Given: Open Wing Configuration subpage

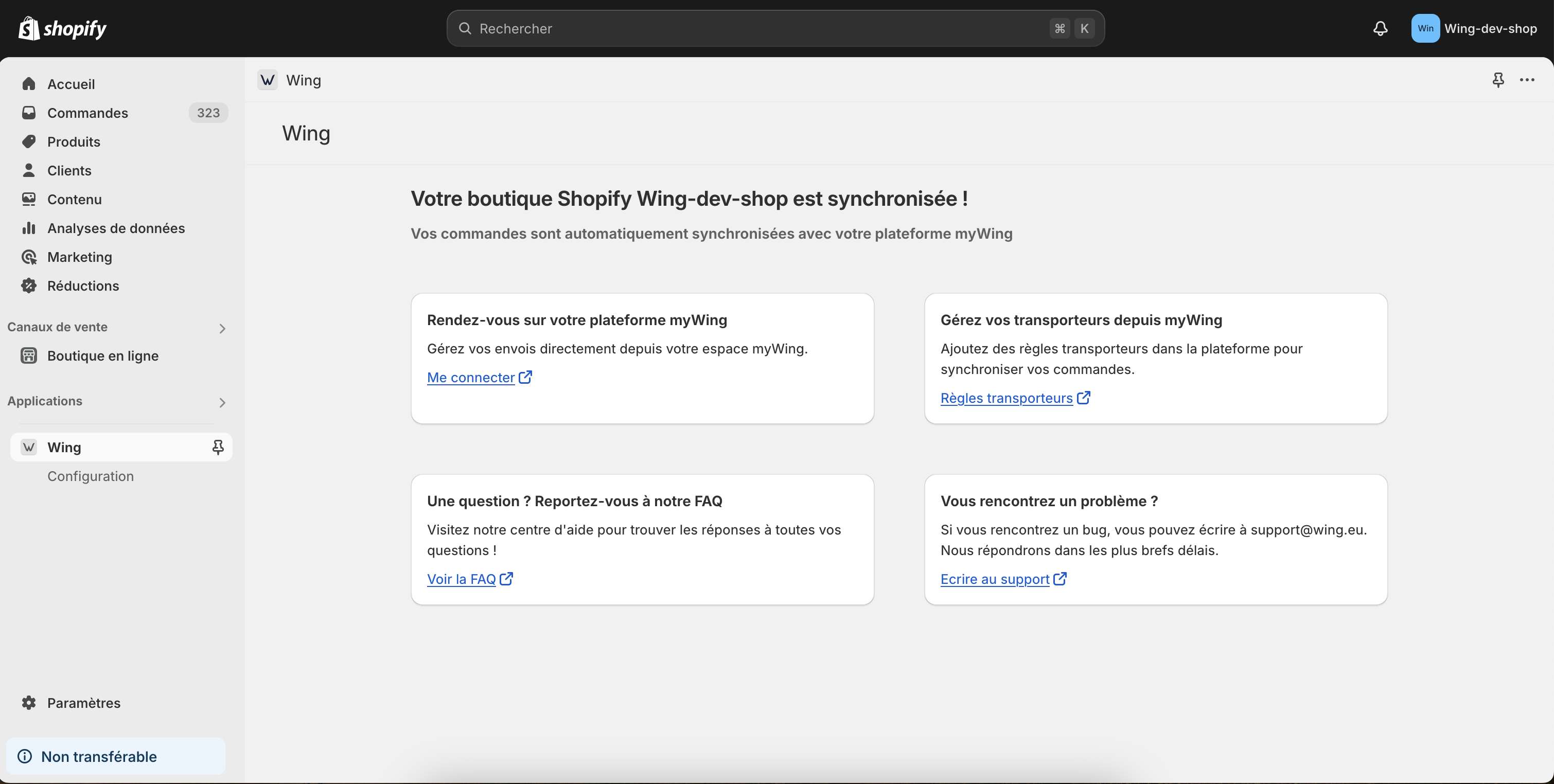Looking at the screenshot, I should [x=91, y=476].
